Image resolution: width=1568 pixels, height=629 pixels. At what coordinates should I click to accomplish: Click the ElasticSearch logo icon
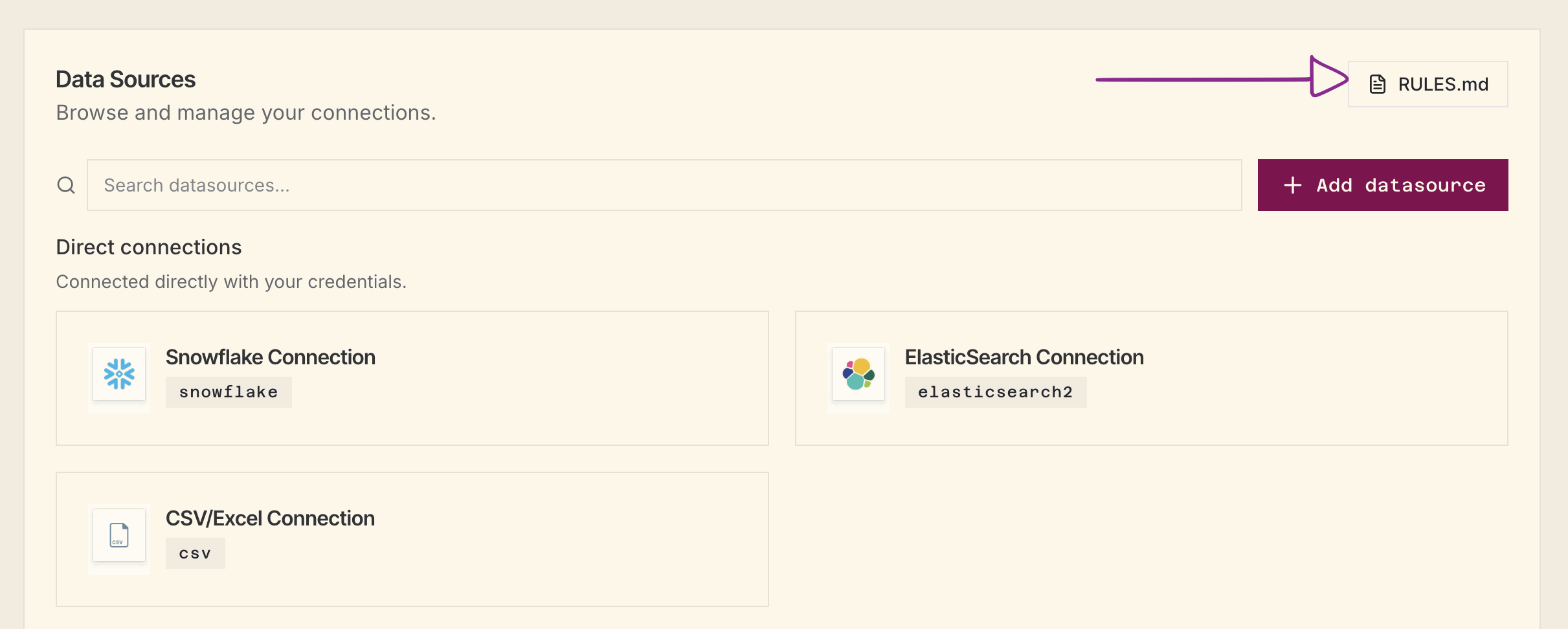click(858, 374)
